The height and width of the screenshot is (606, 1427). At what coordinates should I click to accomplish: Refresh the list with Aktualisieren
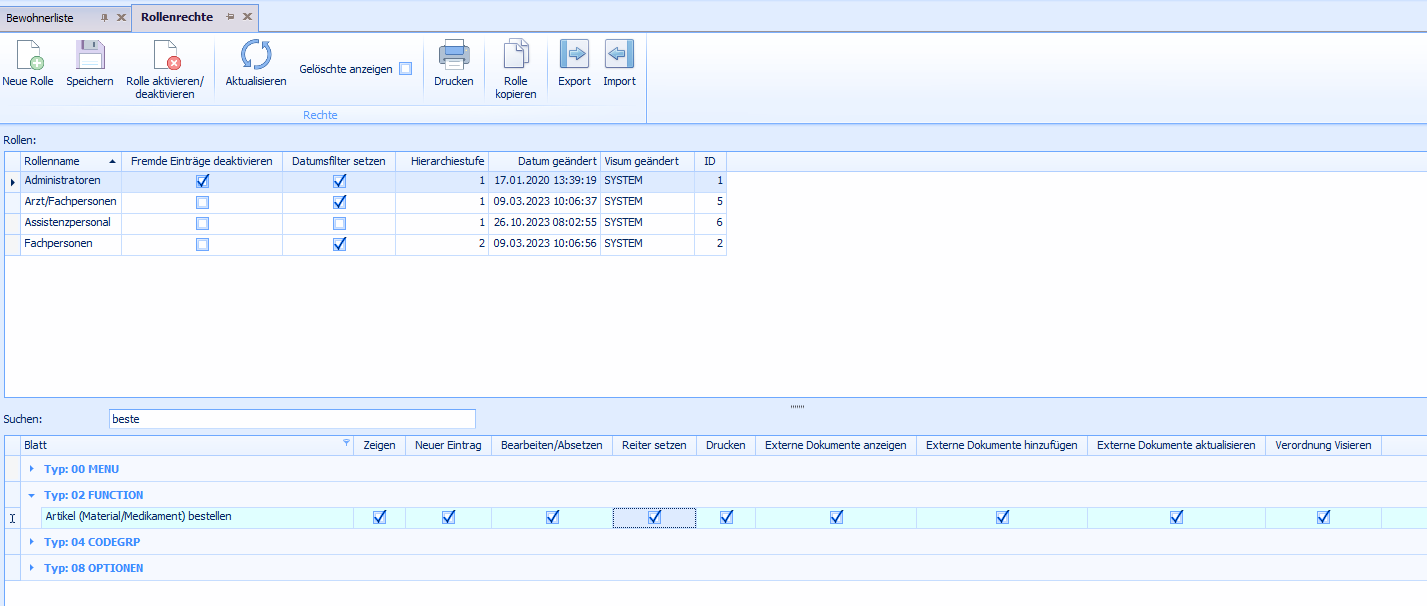pos(256,56)
